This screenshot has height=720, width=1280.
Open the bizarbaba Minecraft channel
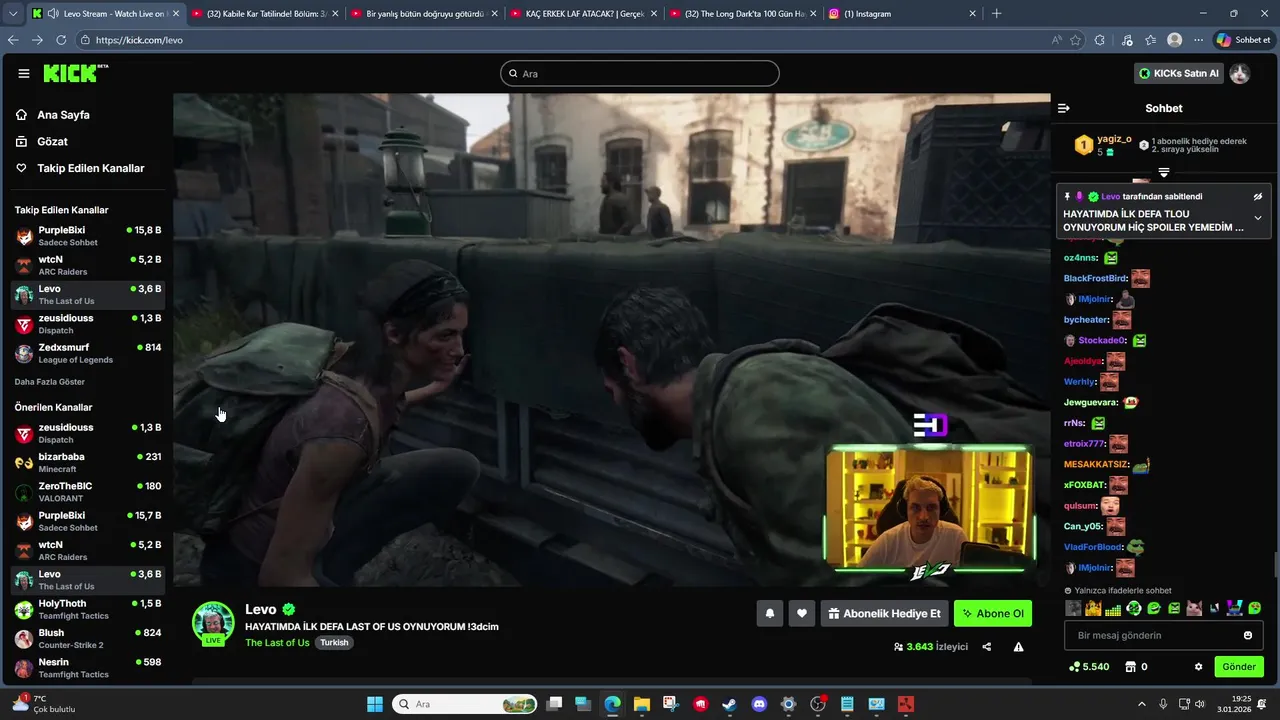88,463
